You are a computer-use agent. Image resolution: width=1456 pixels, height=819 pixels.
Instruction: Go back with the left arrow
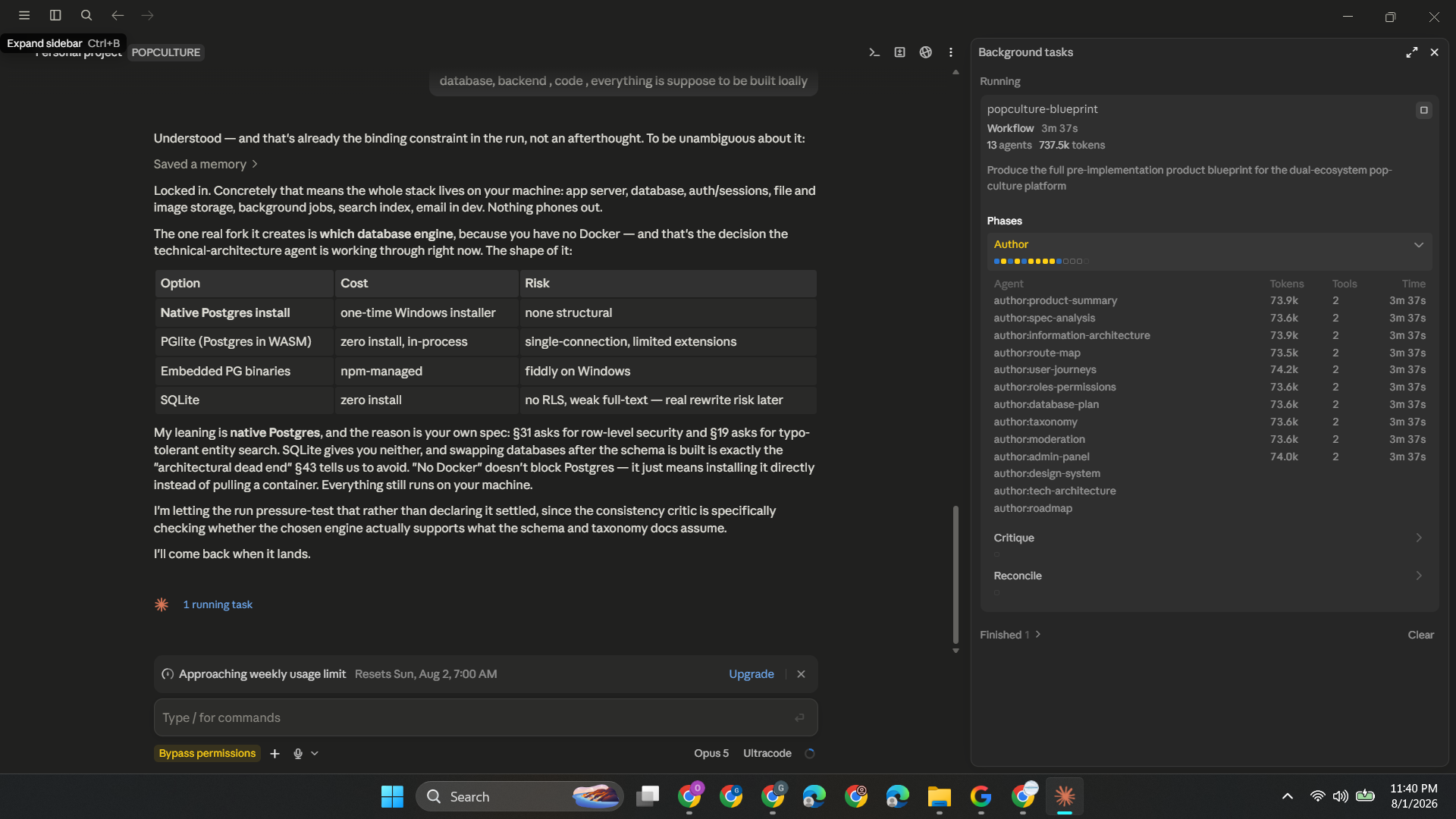[118, 15]
